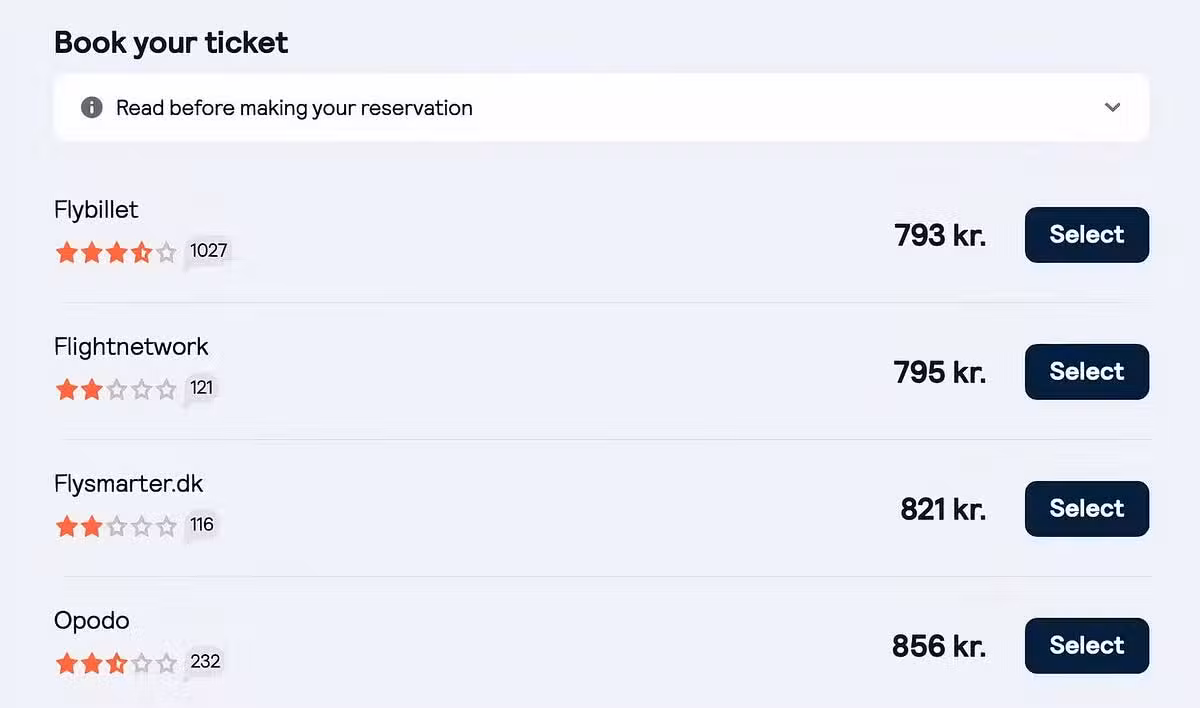The height and width of the screenshot is (708, 1200).
Task: Click Flightnetwork star rating icons
Action: pyautogui.click(x=116, y=389)
